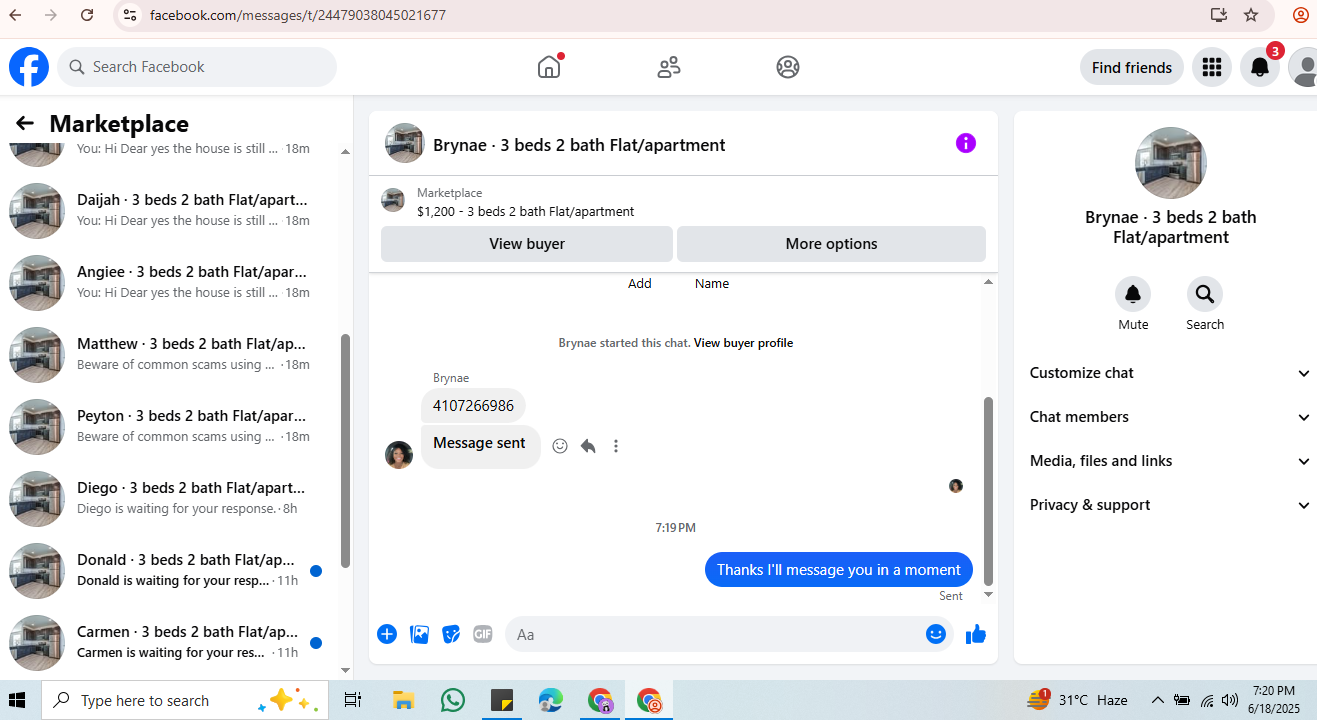Image resolution: width=1317 pixels, height=720 pixels.
Task: Open the emoji picker in message box
Action: (936, 634)
